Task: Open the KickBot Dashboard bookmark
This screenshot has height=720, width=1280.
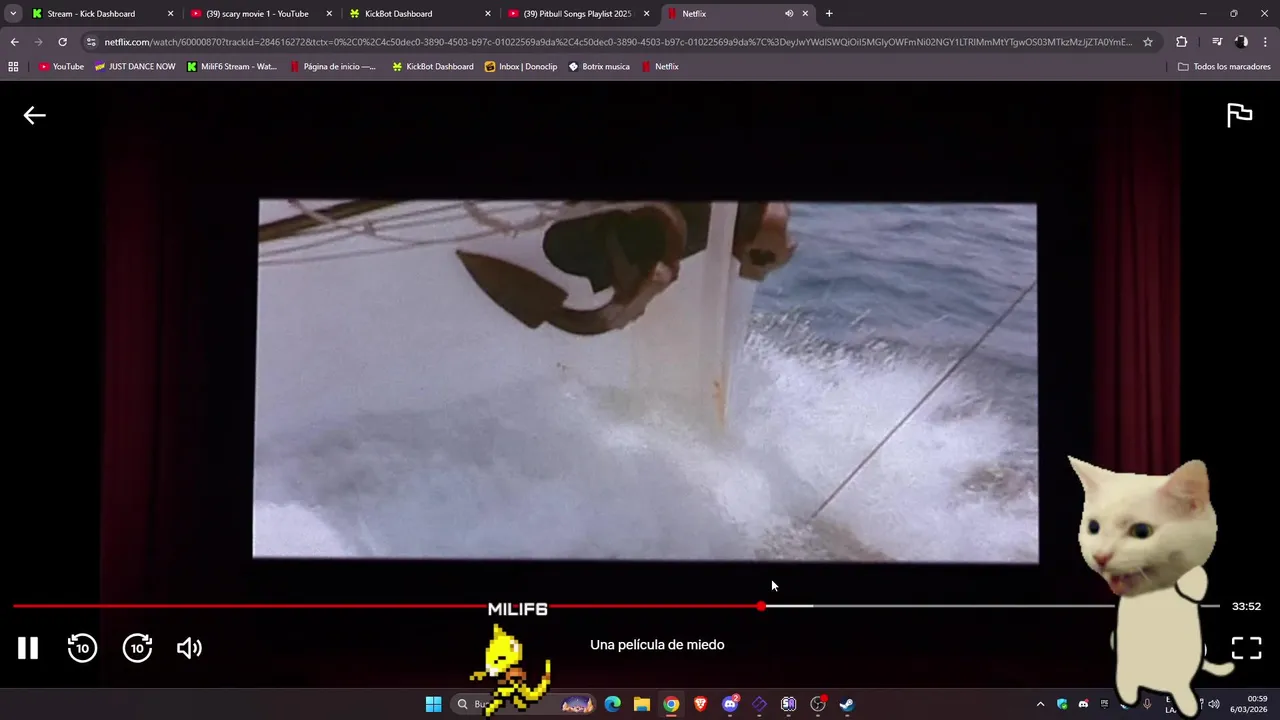Action: 433,67
